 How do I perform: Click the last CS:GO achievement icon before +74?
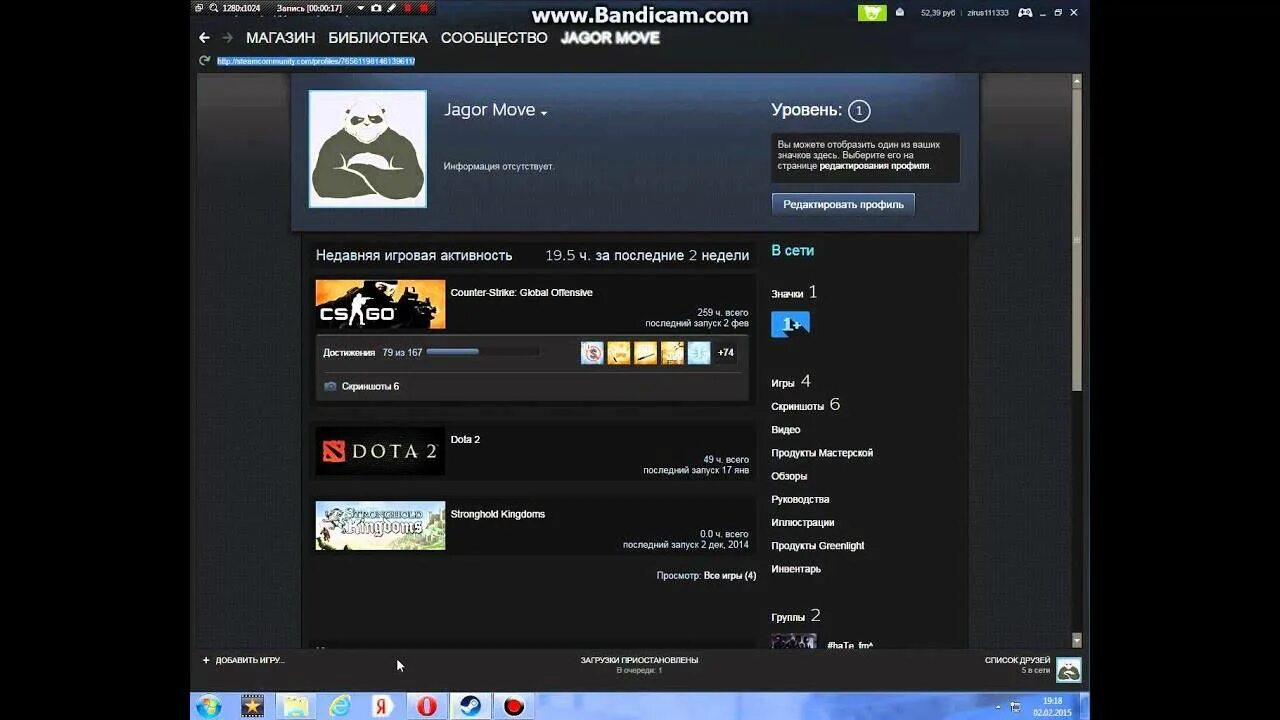coord(699,353)
